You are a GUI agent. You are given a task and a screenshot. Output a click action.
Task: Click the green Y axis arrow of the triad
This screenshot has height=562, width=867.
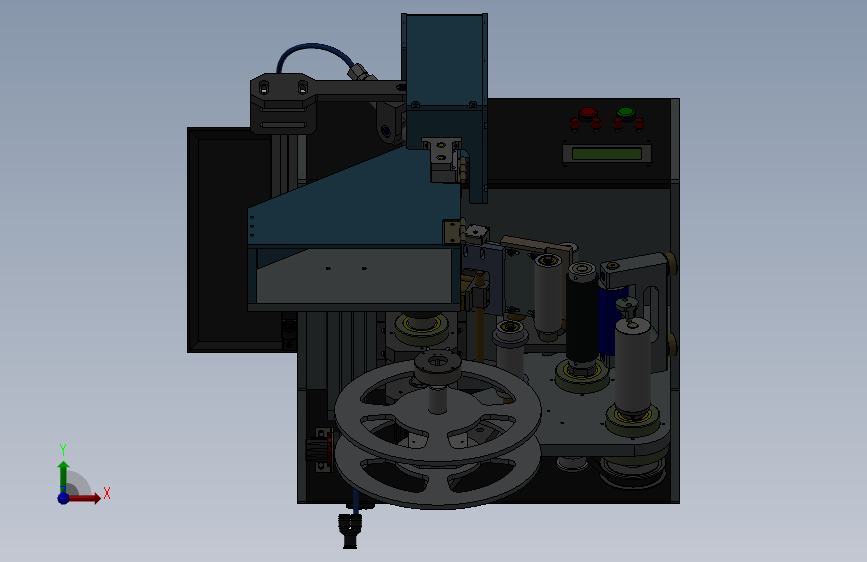click(64, 477)
